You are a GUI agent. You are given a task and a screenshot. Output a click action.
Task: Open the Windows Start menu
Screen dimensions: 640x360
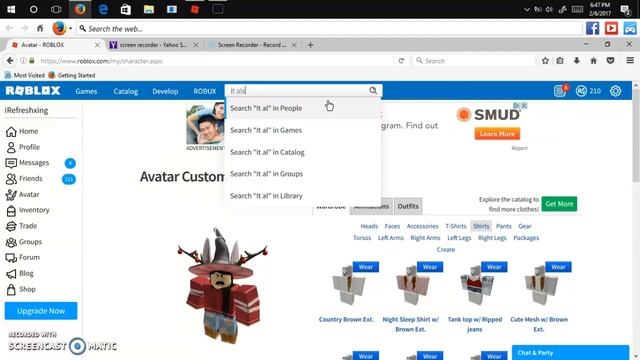pyautogui.click(x=11, y=9)
